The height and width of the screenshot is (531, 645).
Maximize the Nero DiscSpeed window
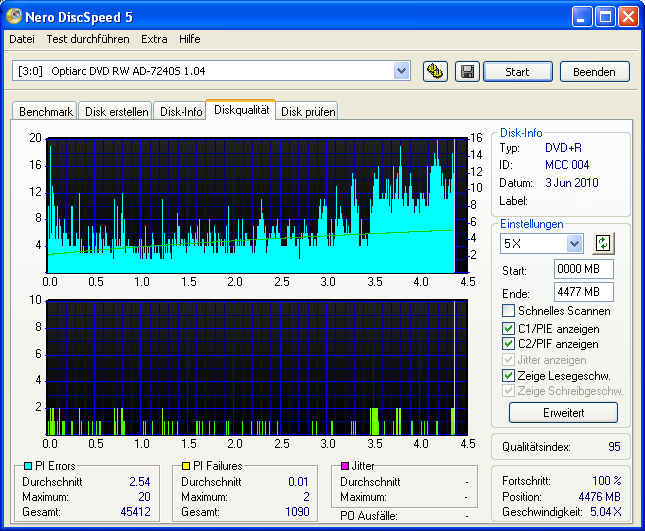[605, 17]
